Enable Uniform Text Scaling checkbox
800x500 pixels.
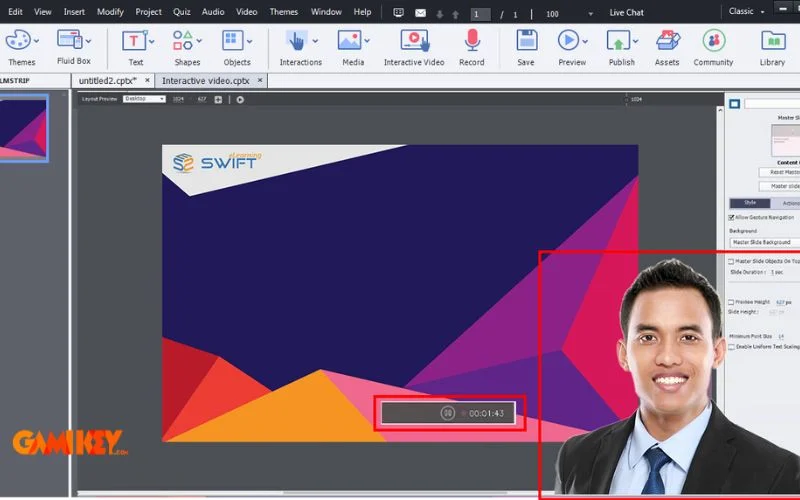click(x=731, y=347)
